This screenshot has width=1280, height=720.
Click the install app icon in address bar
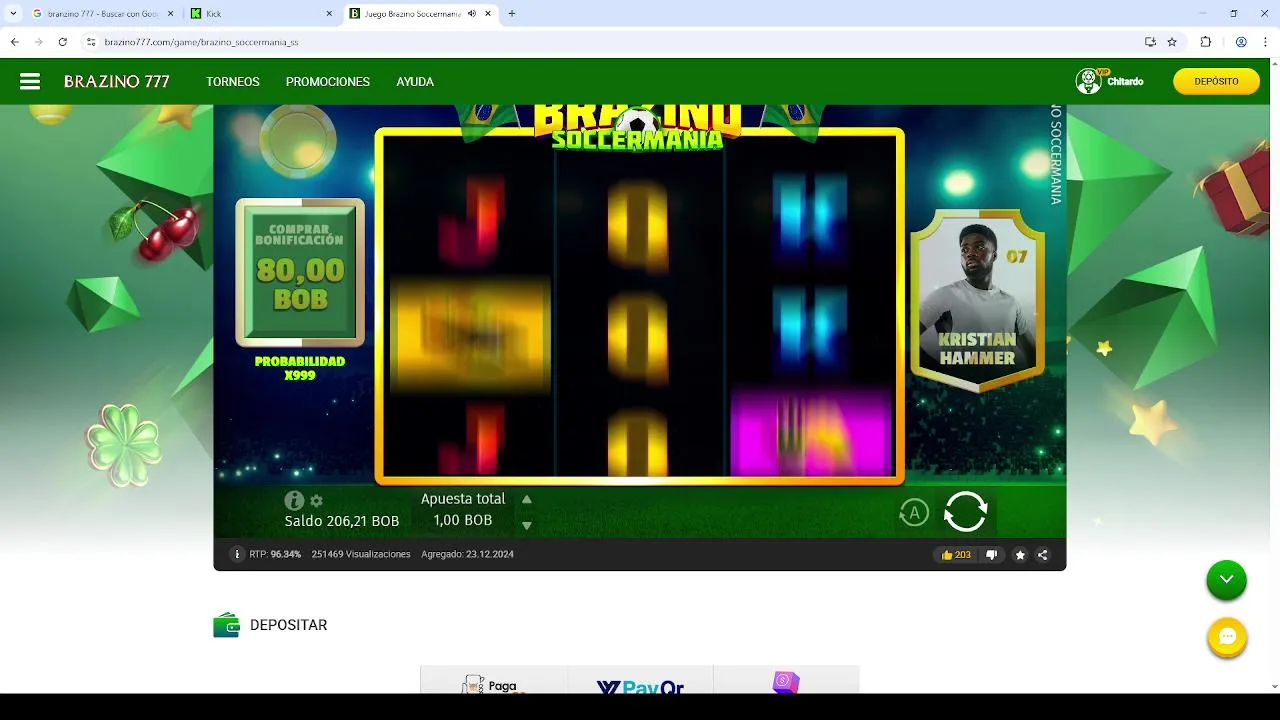(1150, 42)
